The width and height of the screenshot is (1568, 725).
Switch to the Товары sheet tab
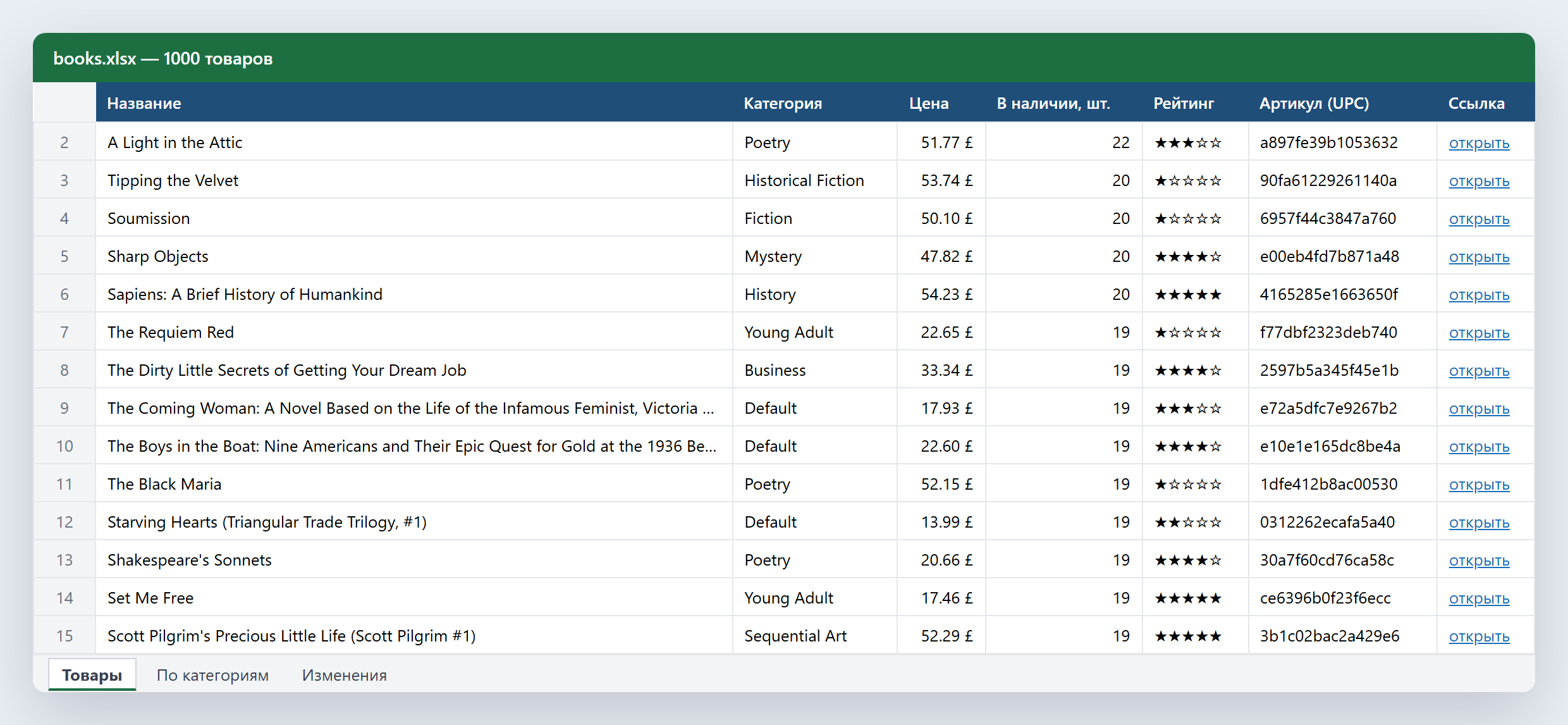pos(92,675)
